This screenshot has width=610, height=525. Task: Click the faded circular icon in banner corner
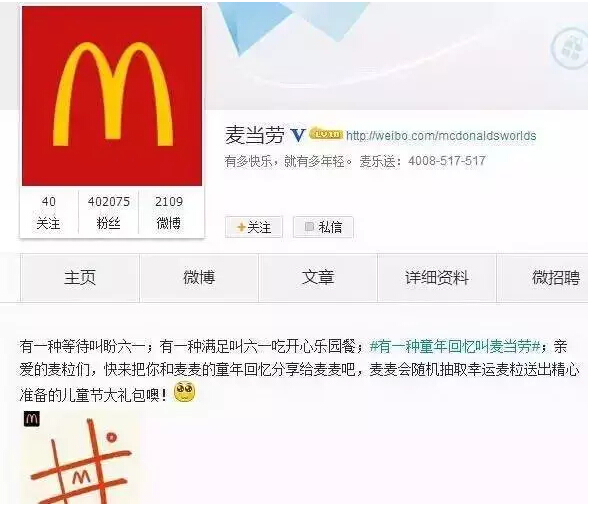[570, 48]
